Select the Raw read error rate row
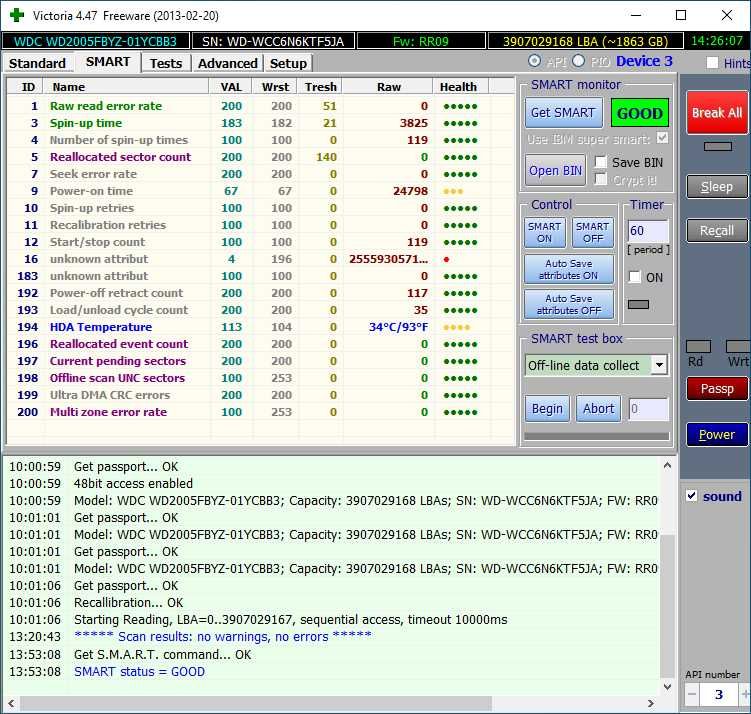751x714 pixels. pyautogui.click(x=261, y=106)
